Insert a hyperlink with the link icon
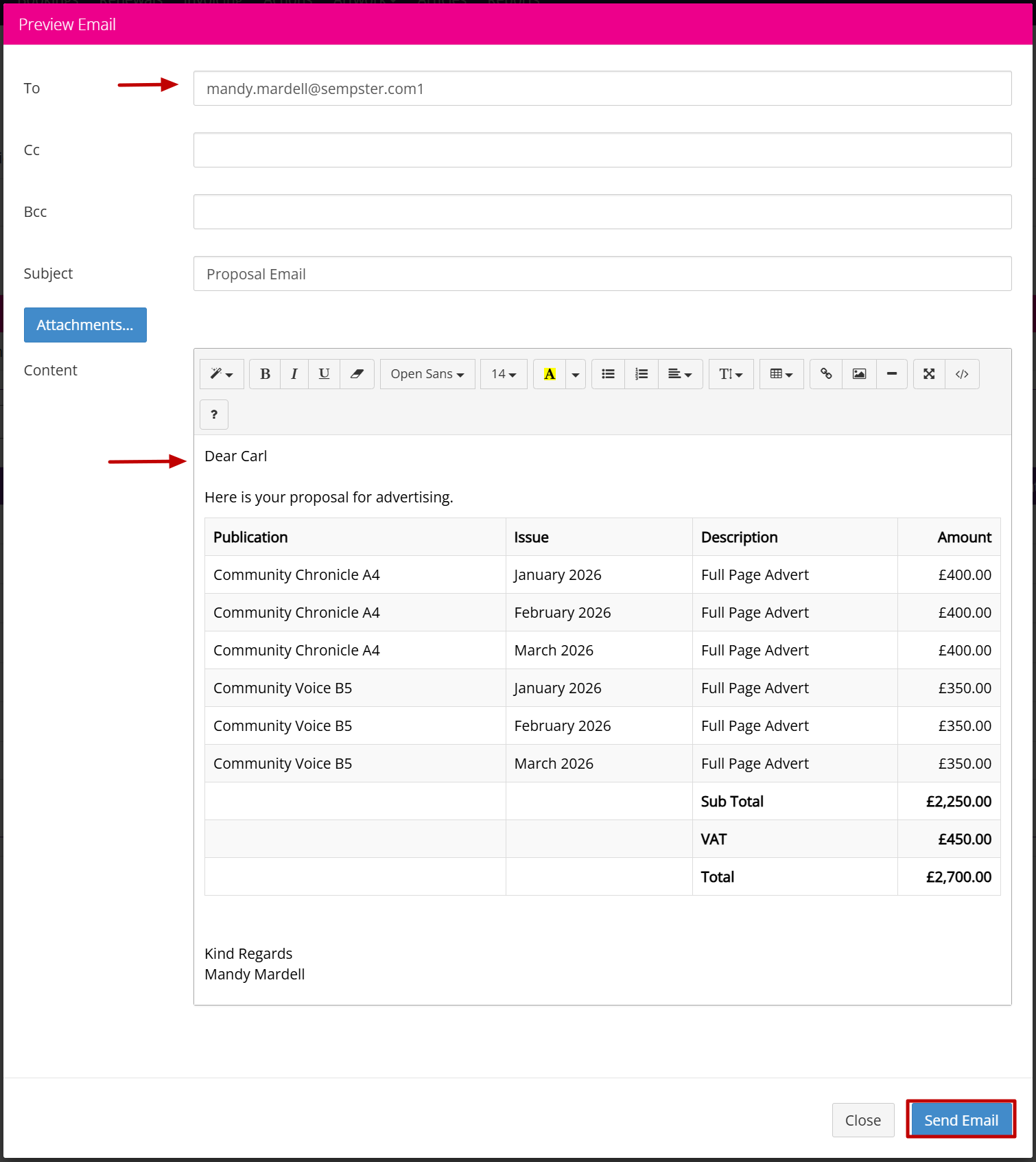The height and width of the screenshot is (1162, 1036). pyautogui.click(x=826, y=374)
